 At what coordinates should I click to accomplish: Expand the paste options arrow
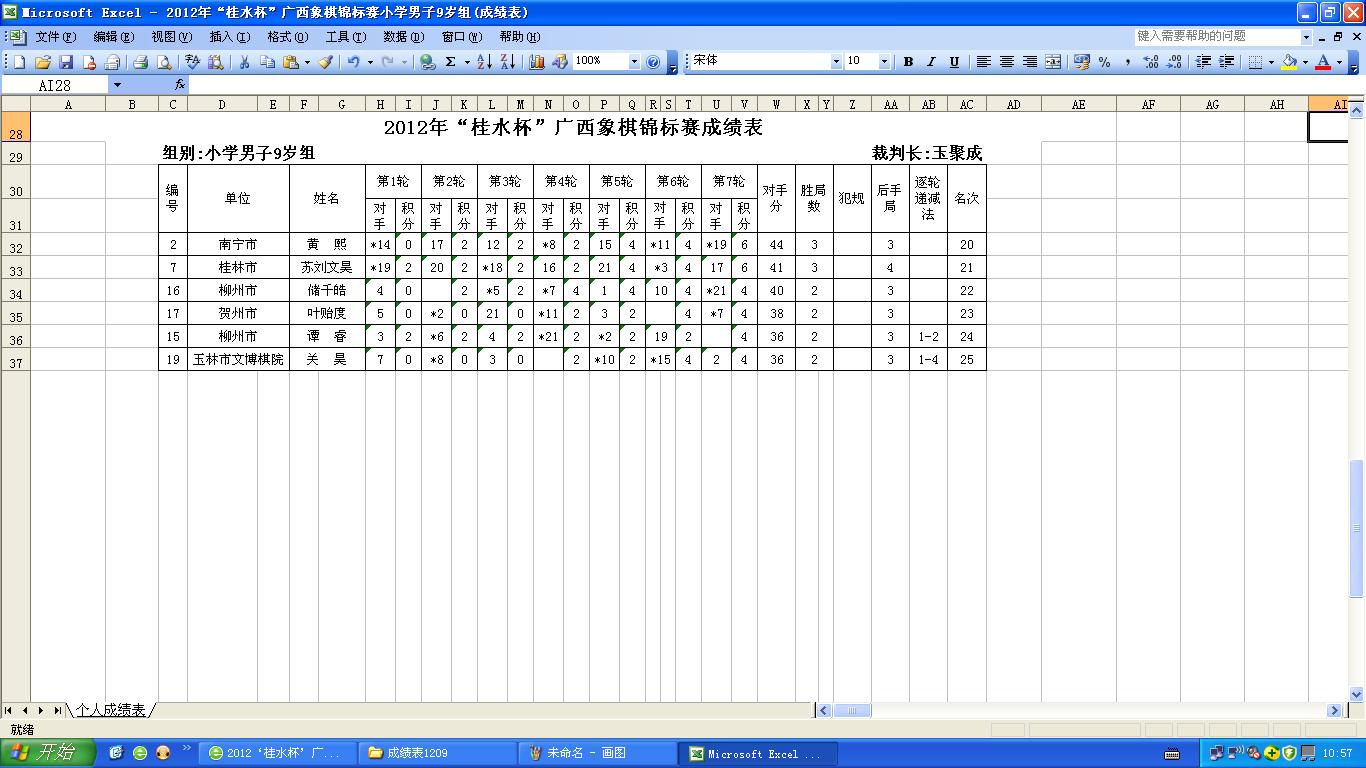pos(307,62)
